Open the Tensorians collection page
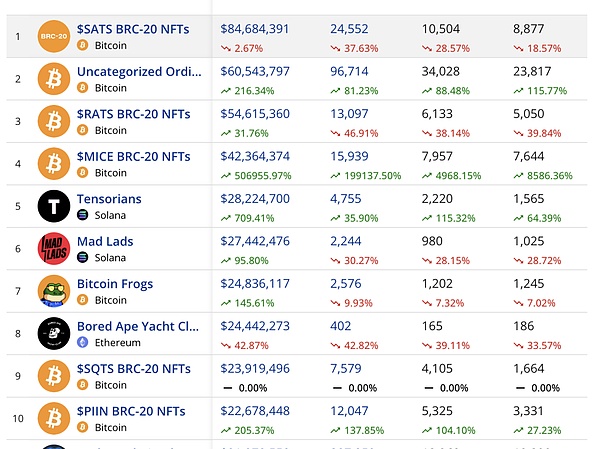Image resolution: width=600 pixels, height=449 pixels. pos(109,199)
